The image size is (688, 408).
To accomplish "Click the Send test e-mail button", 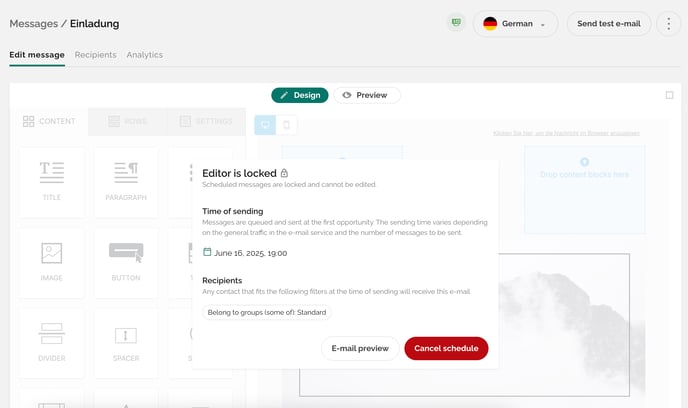I will 609,24.
